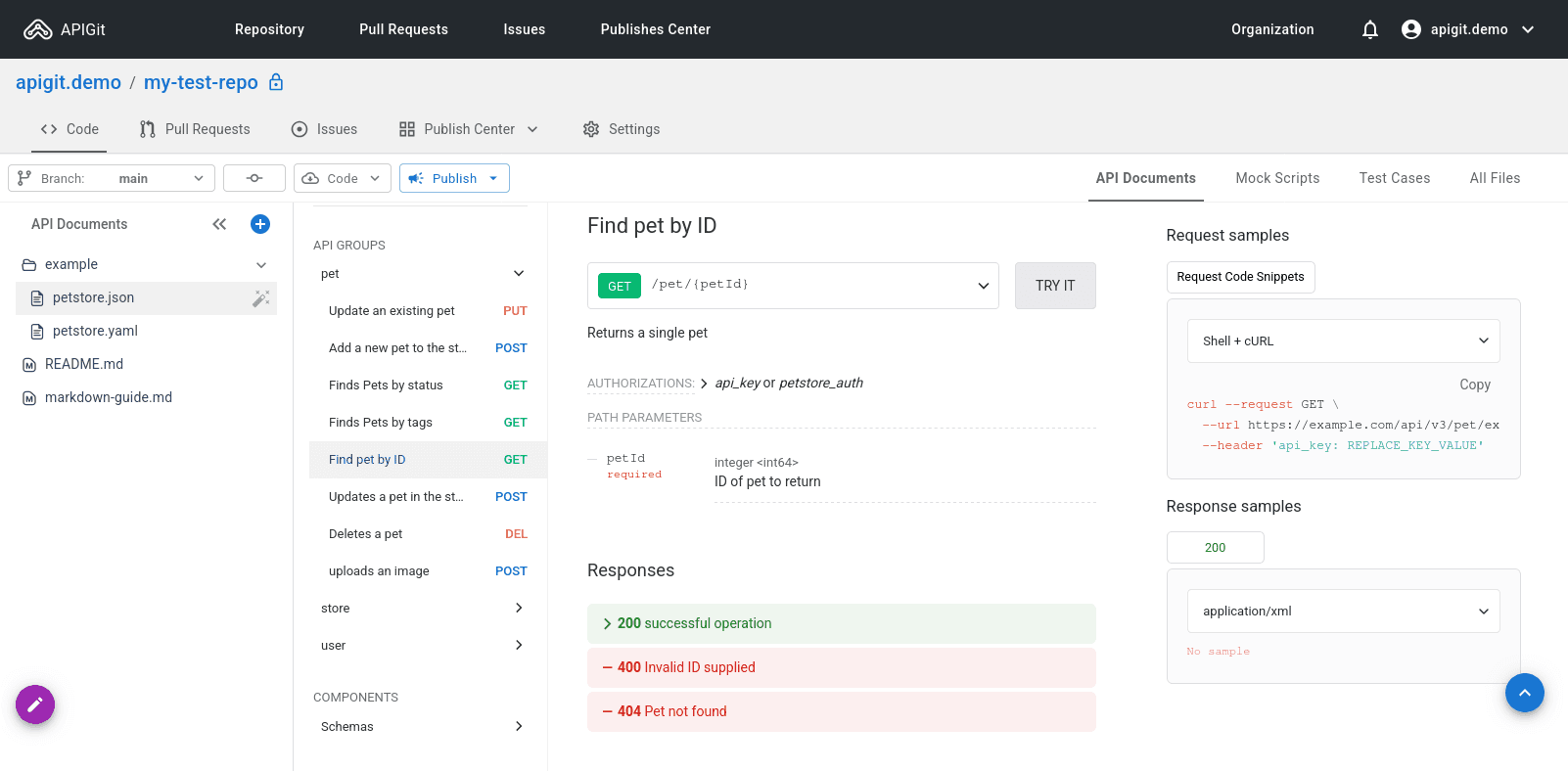
Task: Click the magic wand icon on petstore.json
Action: (x=260, y=298)
